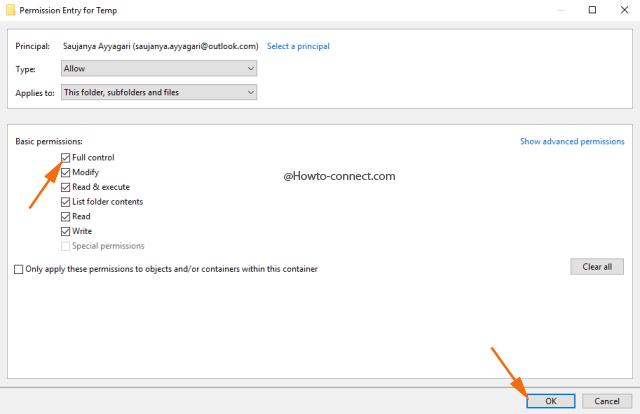
Task: Open Show advanced permissions link
Action: pos(572,142)
